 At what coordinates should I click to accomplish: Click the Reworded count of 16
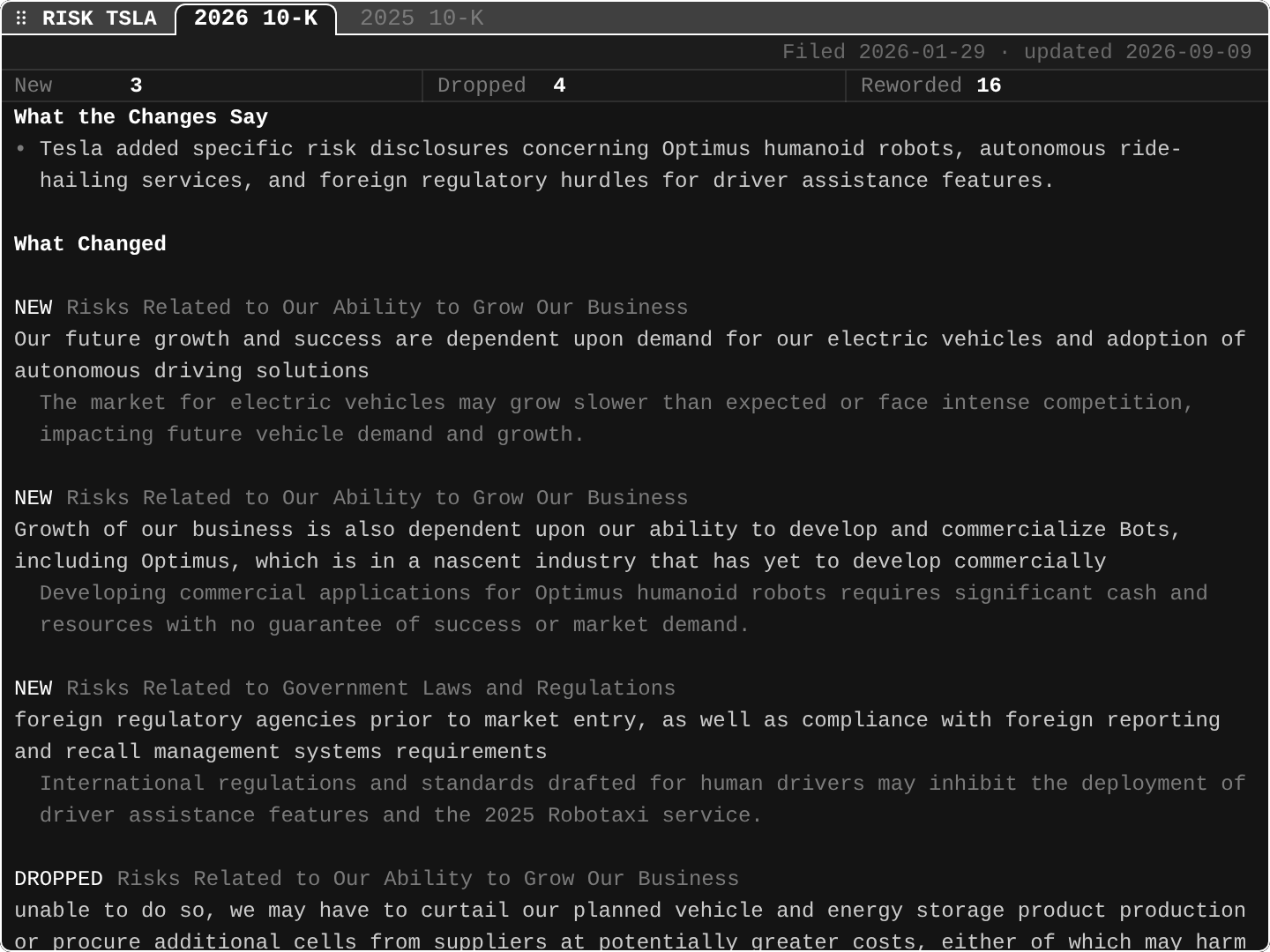pos(989,86)
